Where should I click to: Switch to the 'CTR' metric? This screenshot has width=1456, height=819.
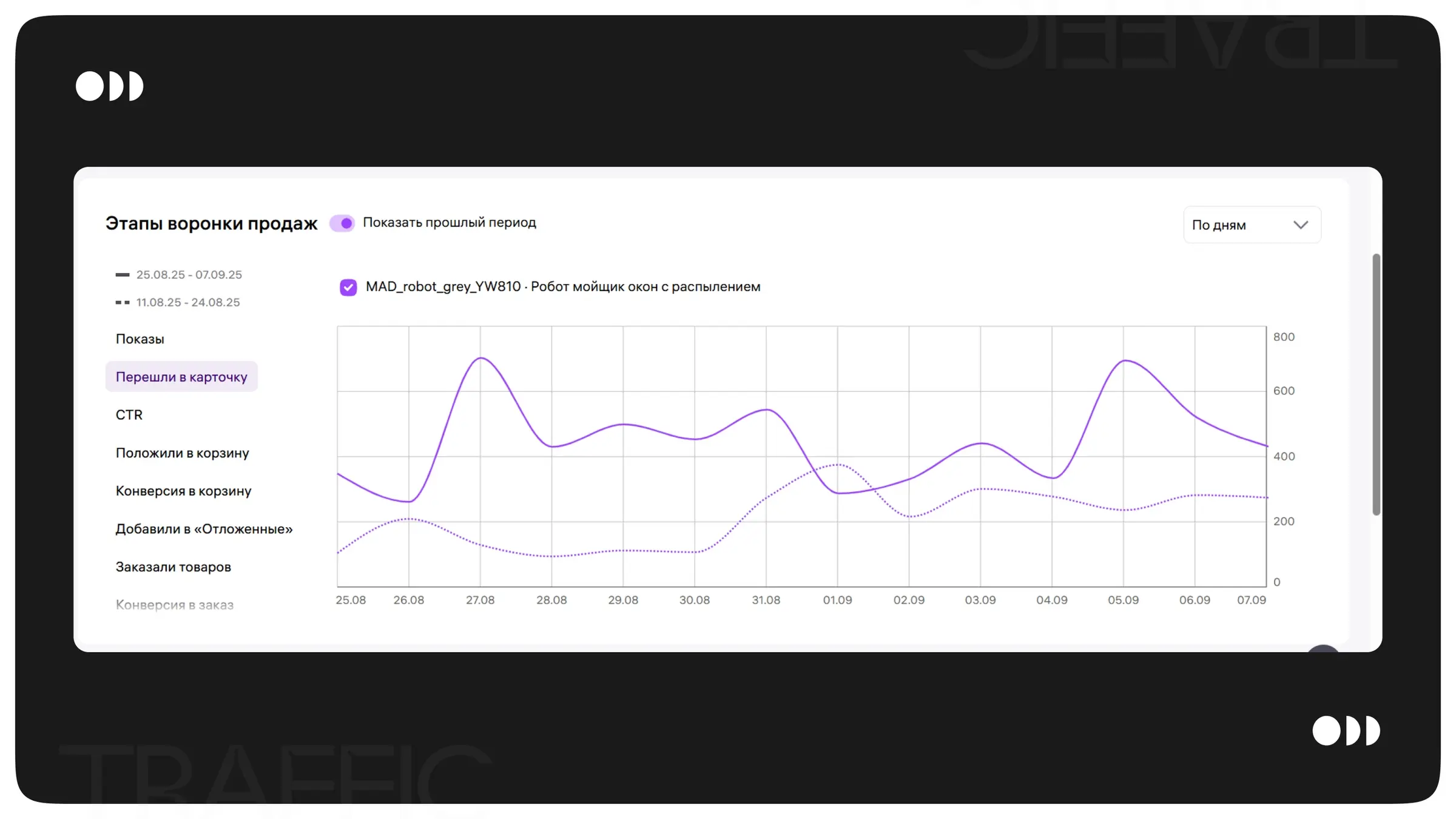pos(129,415)
